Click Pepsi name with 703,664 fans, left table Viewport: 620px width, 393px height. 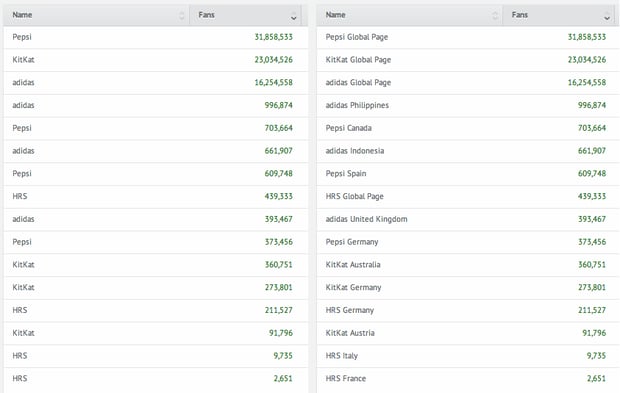[22, 128]
